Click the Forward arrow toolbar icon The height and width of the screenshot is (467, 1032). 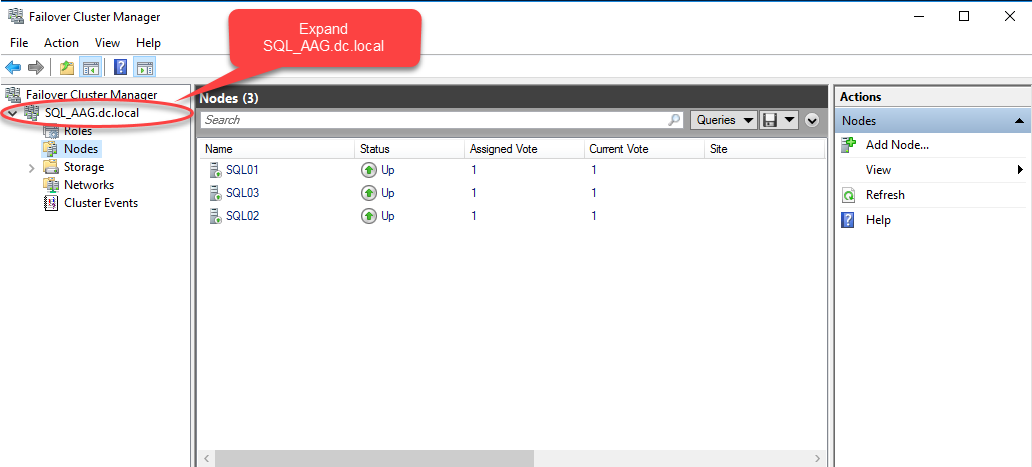point(36,67)
